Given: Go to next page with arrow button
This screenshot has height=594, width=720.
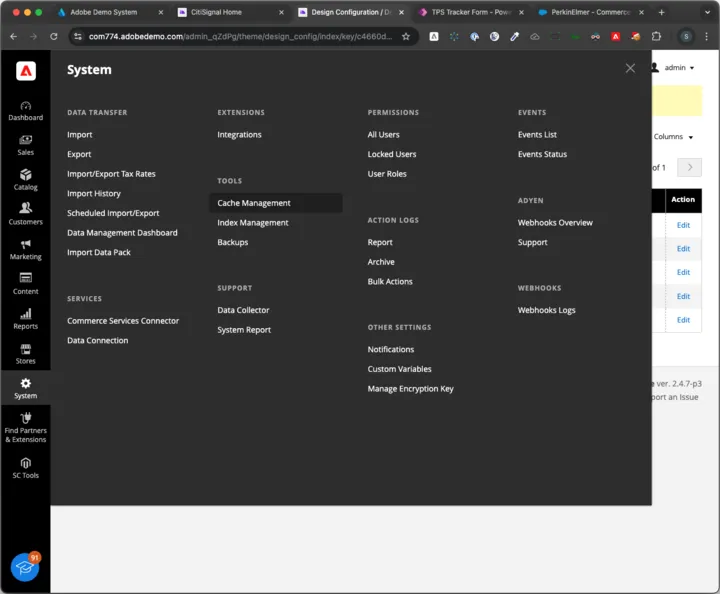Looking at the screenshot, I should [689, 168].
